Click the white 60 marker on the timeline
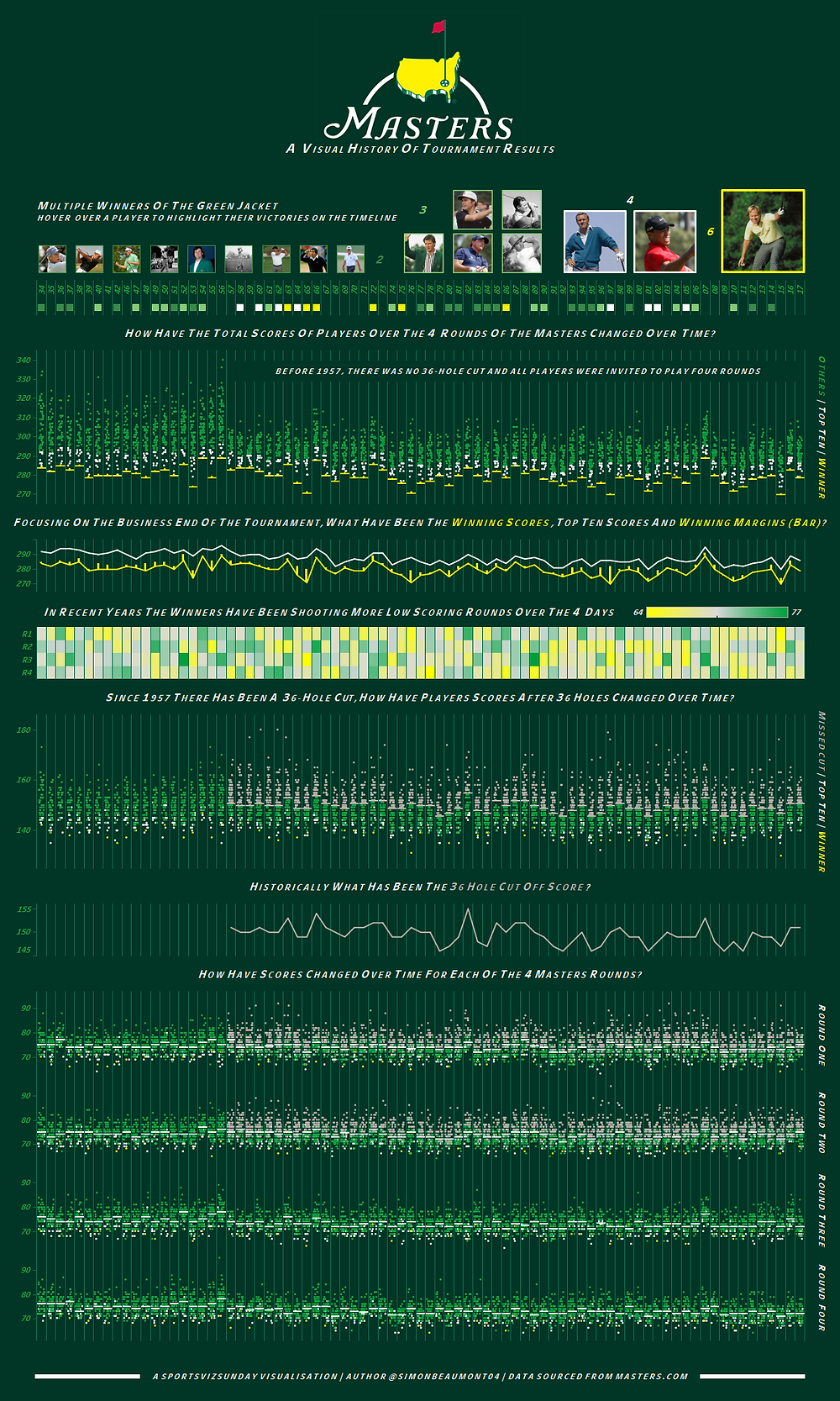840x1401 pixels. click(259, 308)
